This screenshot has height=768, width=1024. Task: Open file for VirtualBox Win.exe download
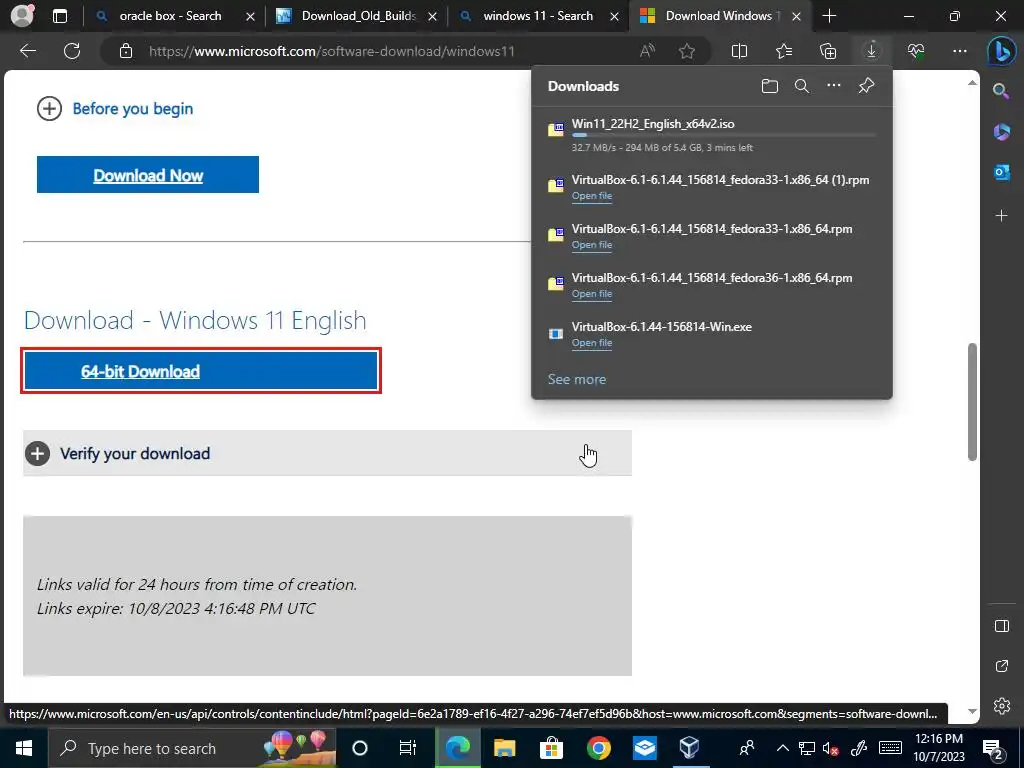tap(592, 343)
